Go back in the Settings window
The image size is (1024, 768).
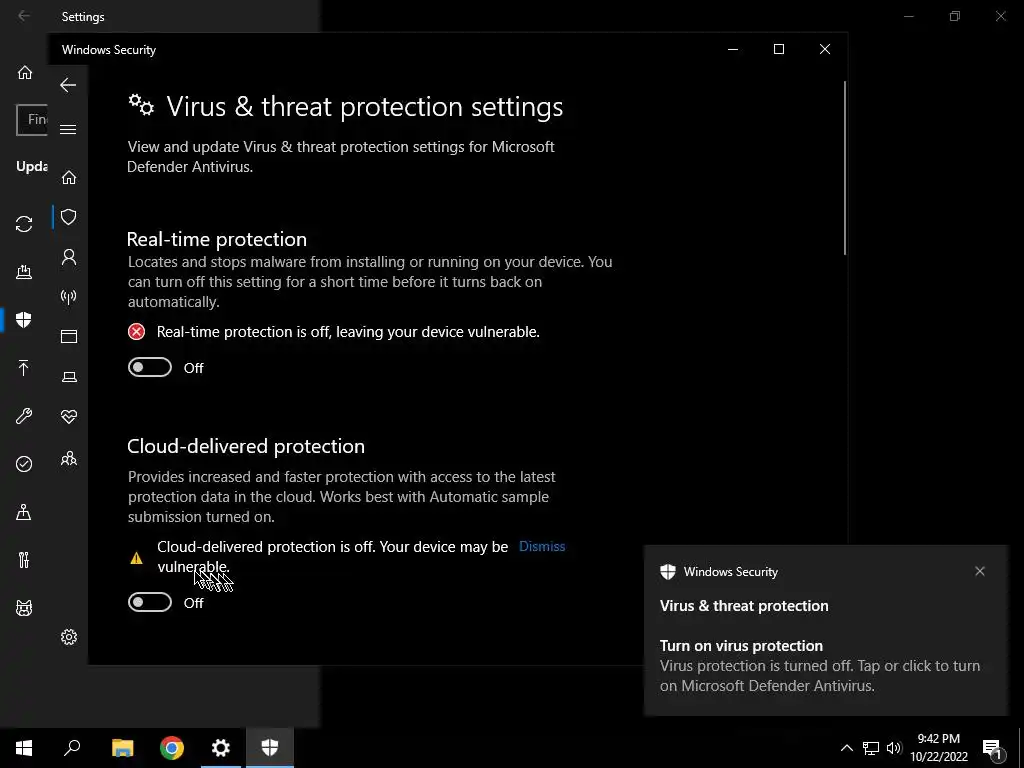tap(24, 16)
